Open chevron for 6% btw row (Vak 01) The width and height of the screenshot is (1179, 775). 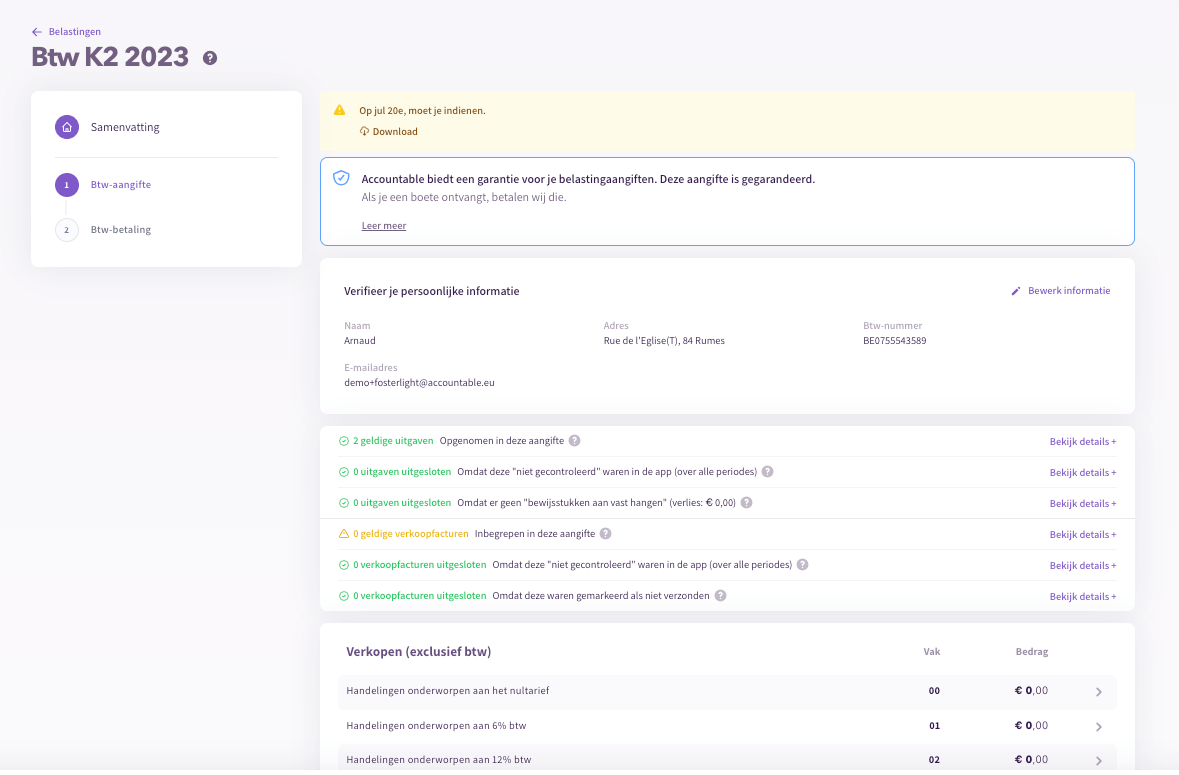(1098, 727)
